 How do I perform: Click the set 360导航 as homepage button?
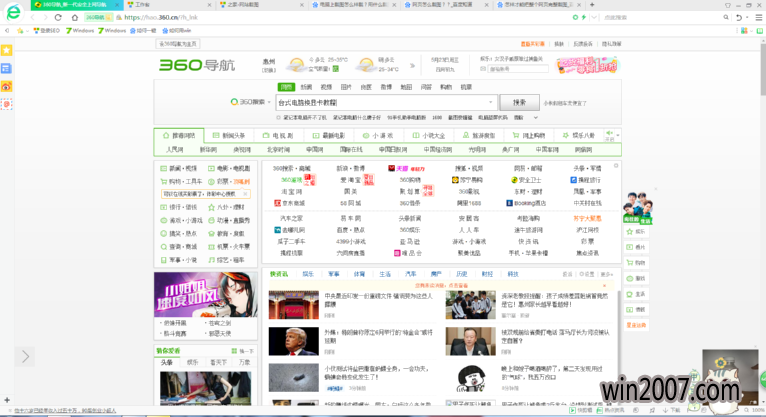pyautogui.click(x=178, y=44)
